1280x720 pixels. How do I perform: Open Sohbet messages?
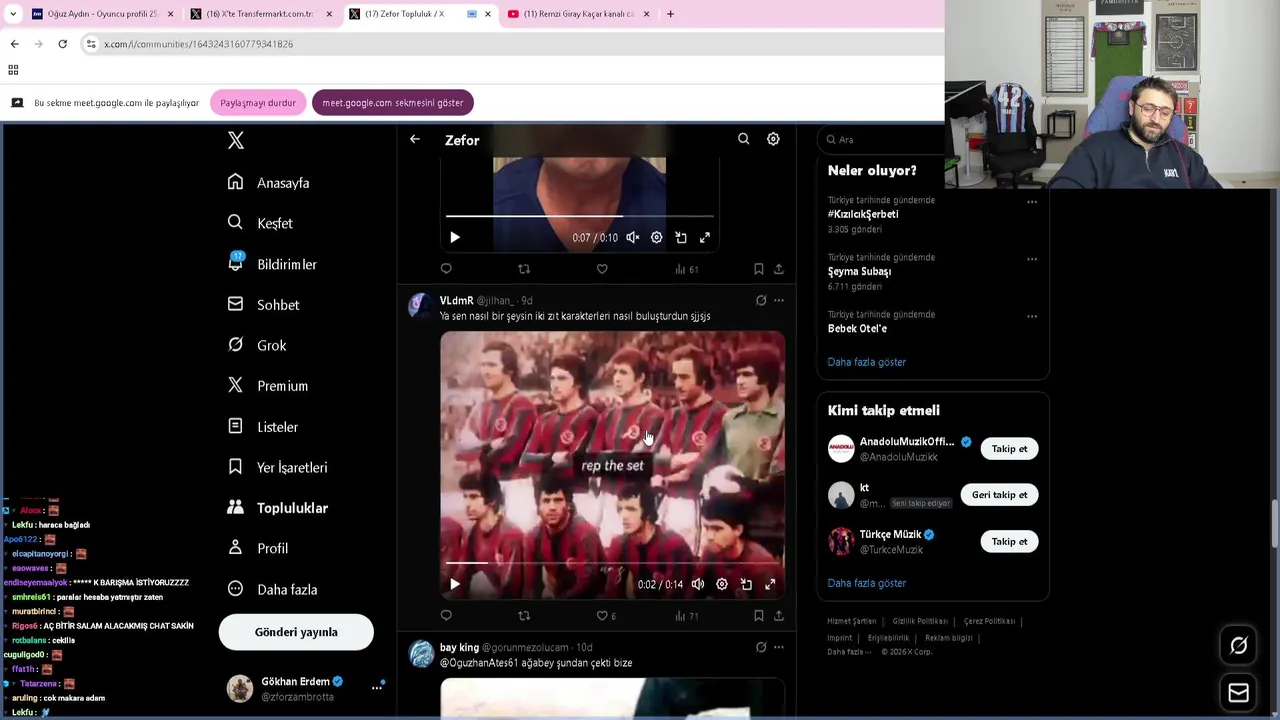pyautogui.click(x=263, y=305)
